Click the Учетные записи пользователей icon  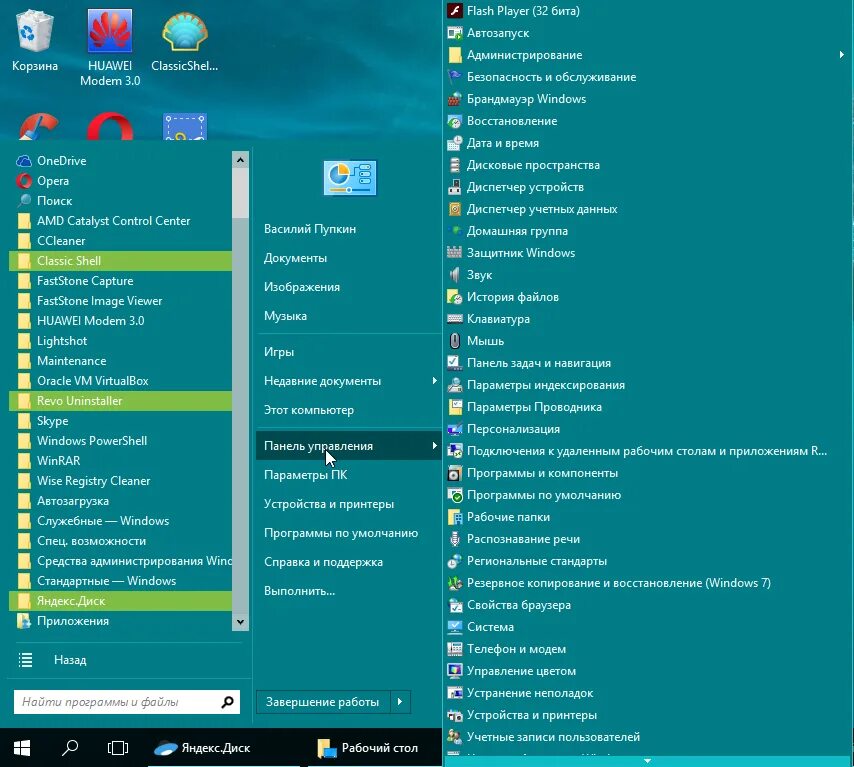pos(454,736)
